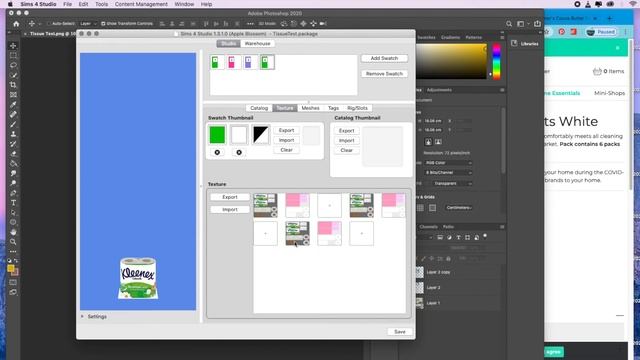
Task: Open the Centimeters units dropdown
Action: tap(459, 208)
